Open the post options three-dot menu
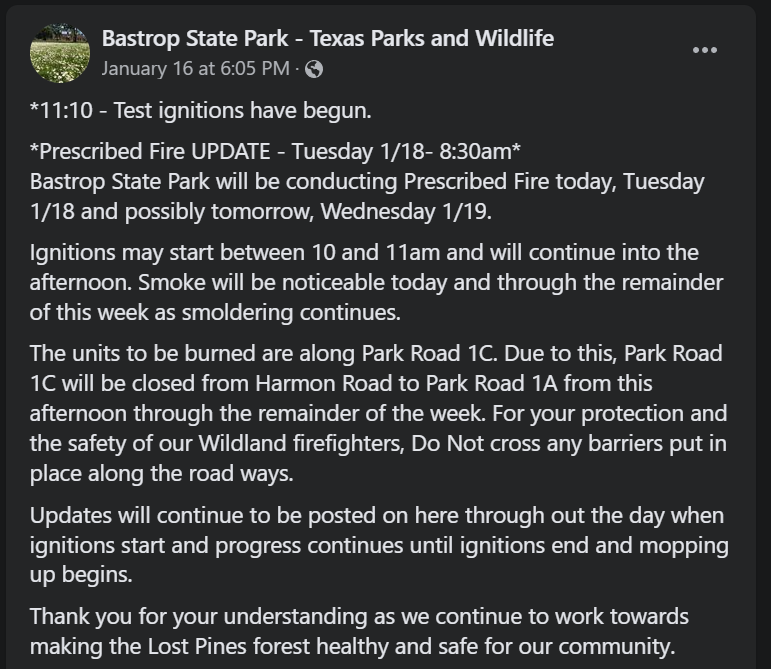Screen dimensions: 771x669 point(705,51)
